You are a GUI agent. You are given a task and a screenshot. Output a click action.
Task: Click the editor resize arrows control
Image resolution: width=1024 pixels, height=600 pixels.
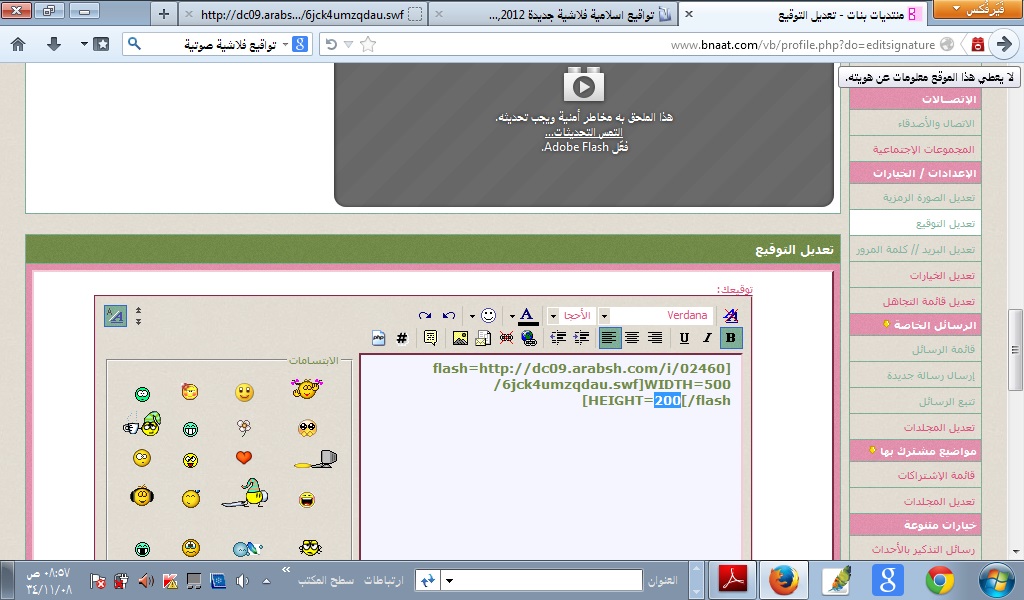(x=138, y=316)
